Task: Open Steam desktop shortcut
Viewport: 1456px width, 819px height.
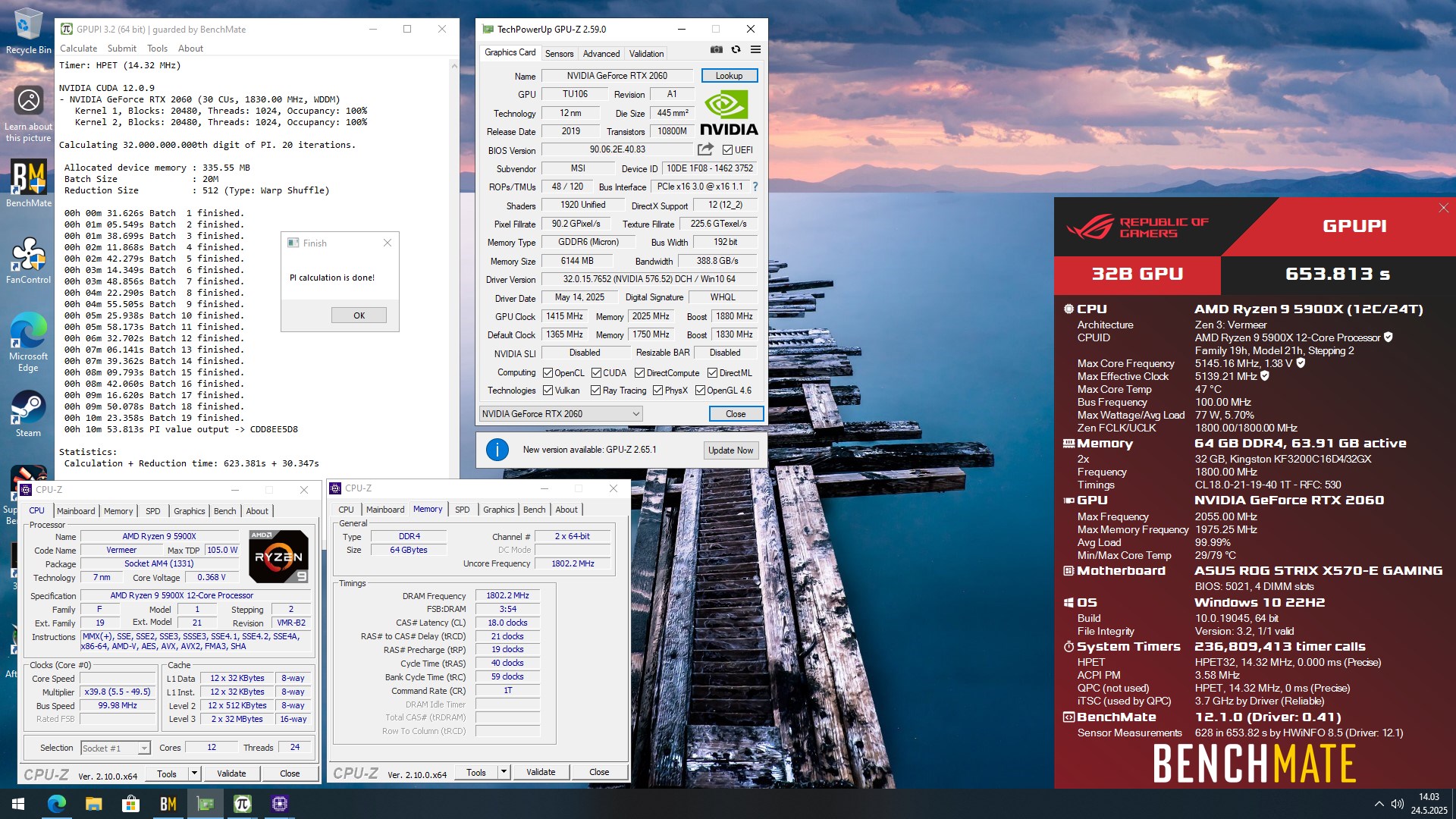Action: pos(29,414)
